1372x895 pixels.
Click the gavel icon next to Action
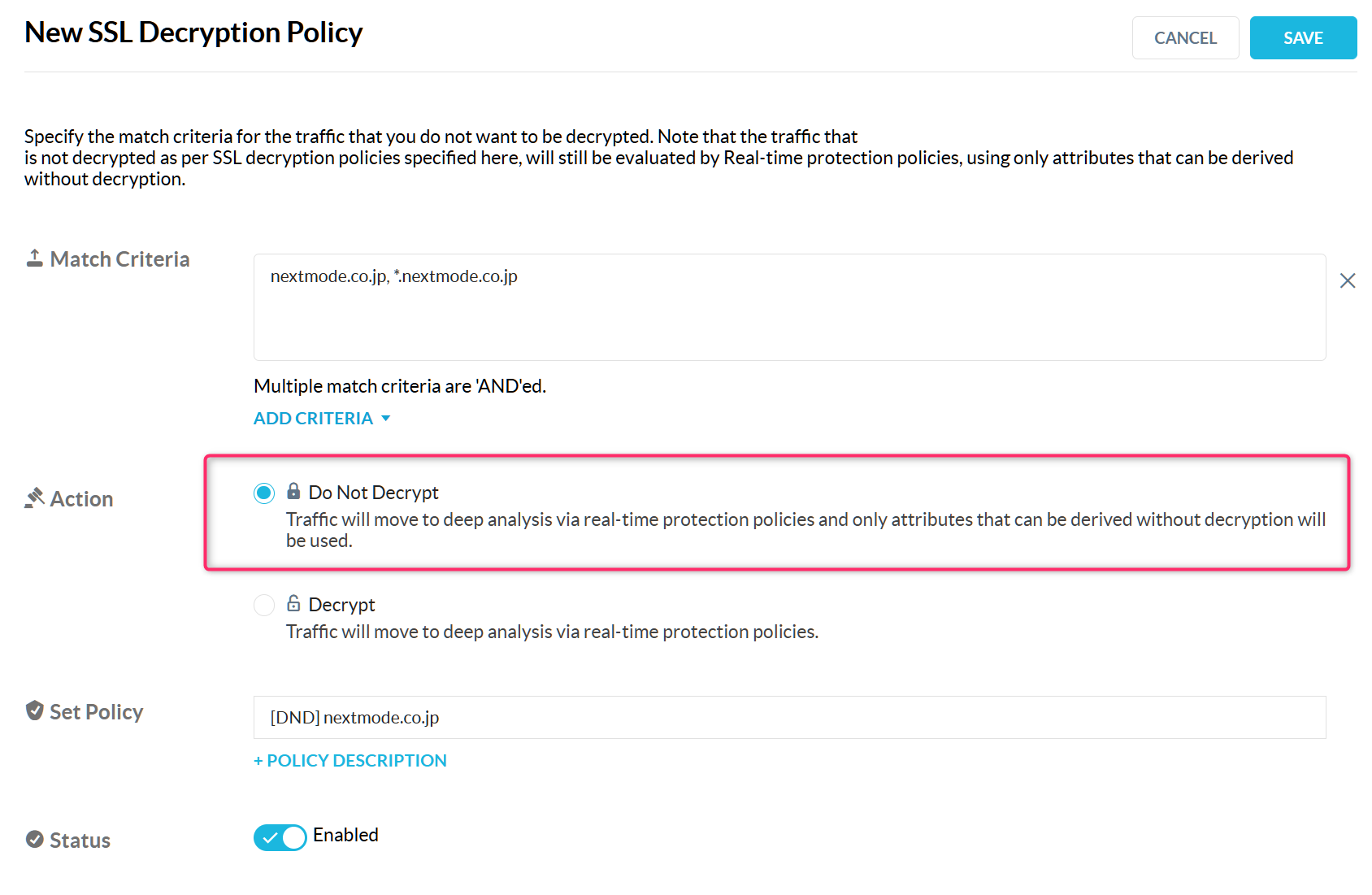(x=34, y=497)
